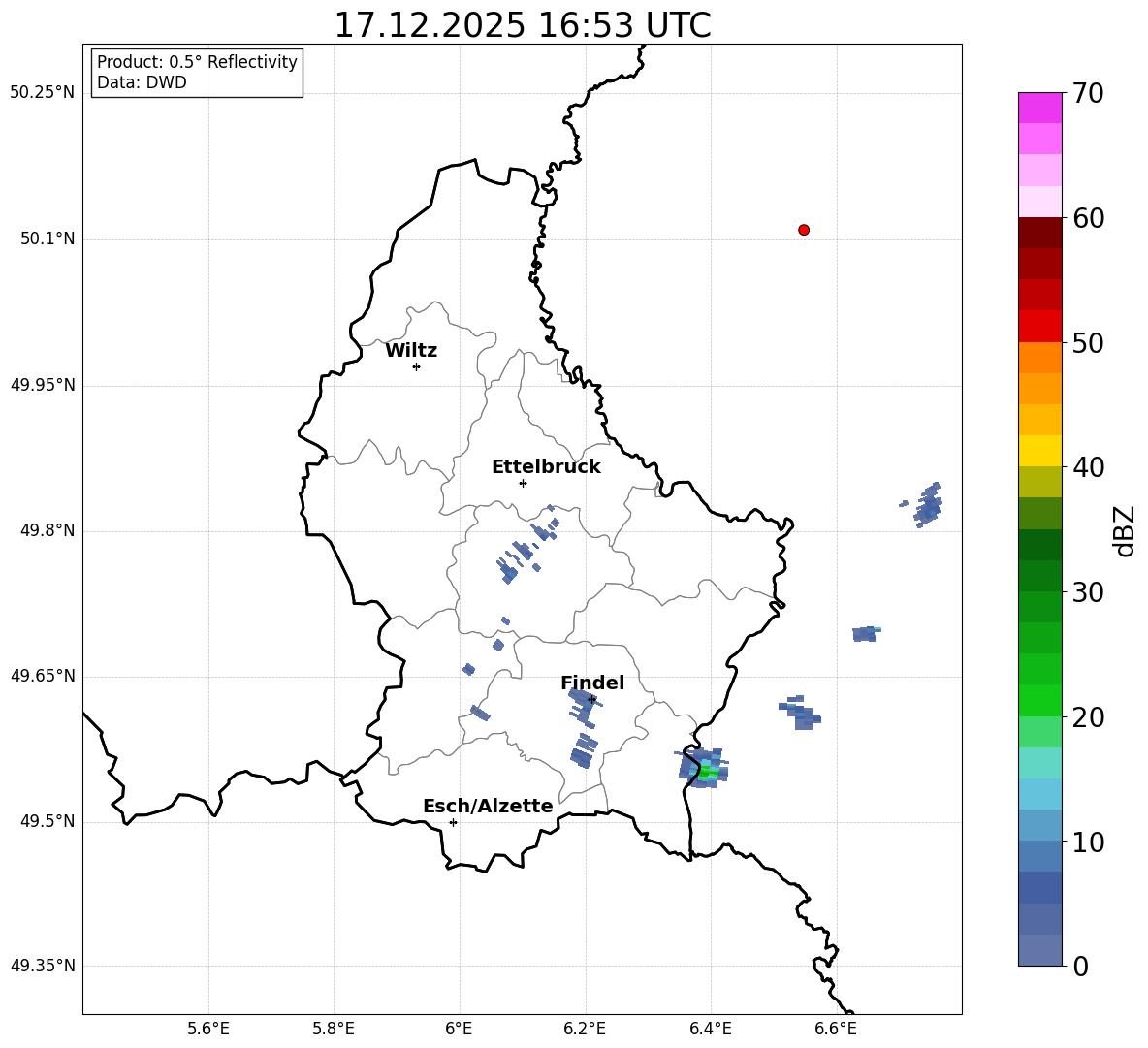Click the Findel station label

coord(592,683)
